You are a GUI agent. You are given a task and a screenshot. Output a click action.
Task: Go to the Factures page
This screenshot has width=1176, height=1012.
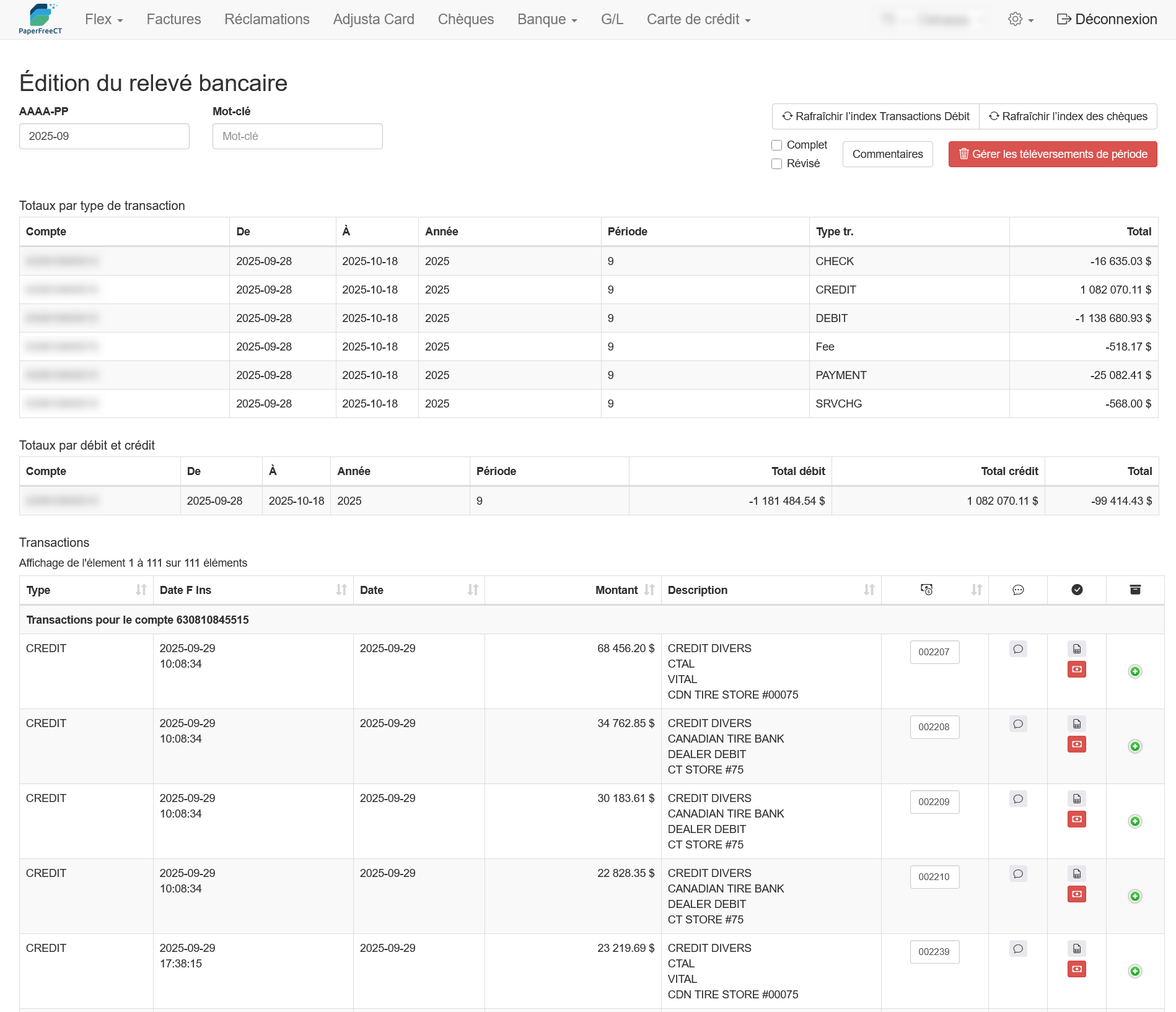(173, 19)
